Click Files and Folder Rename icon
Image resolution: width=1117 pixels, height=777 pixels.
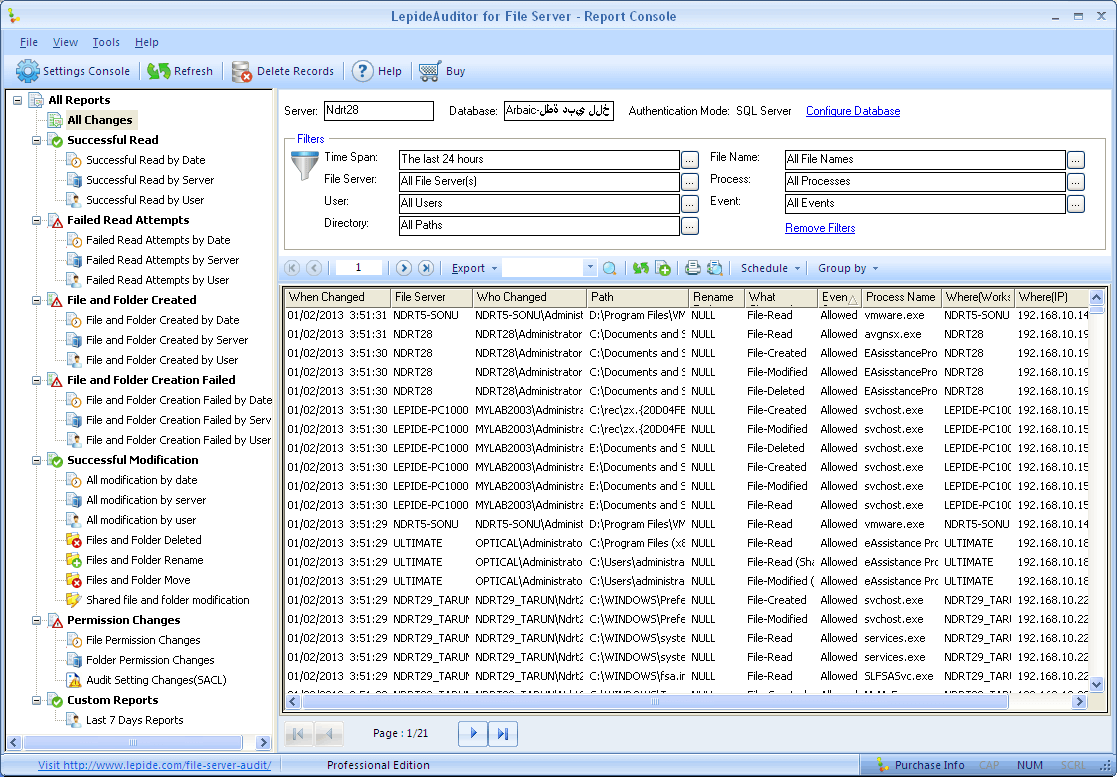pos(73,560)
